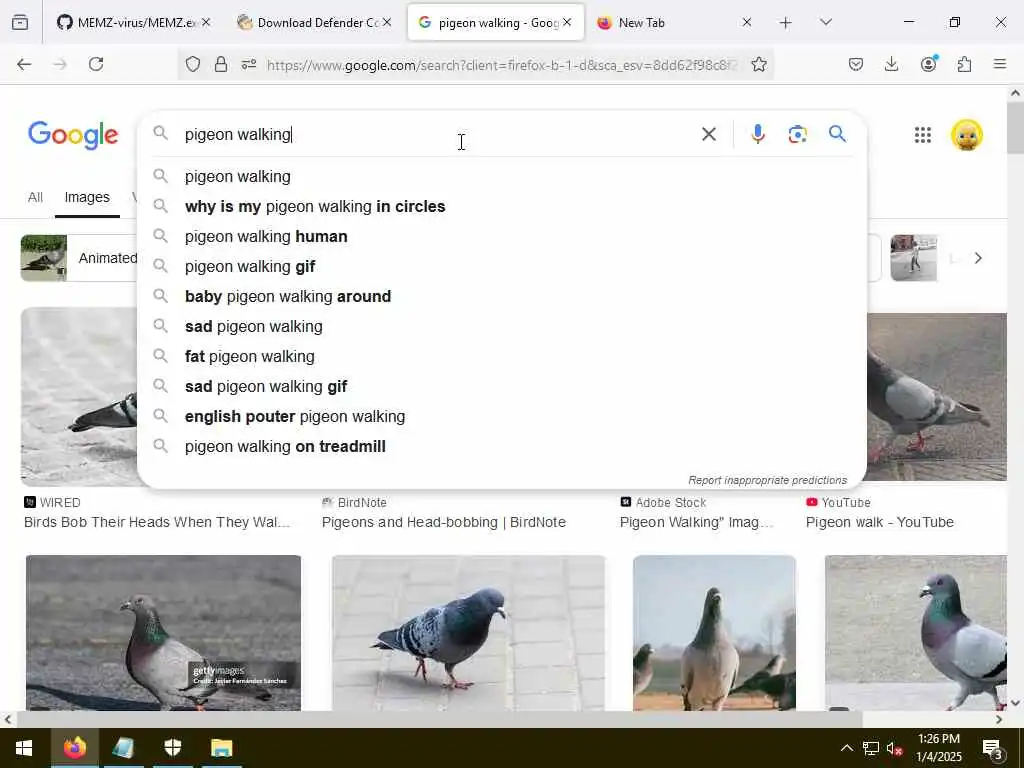Click Firefox icon in the taskbar
Viewport: 1024px width, 768px height.
(x=74, y=748)
